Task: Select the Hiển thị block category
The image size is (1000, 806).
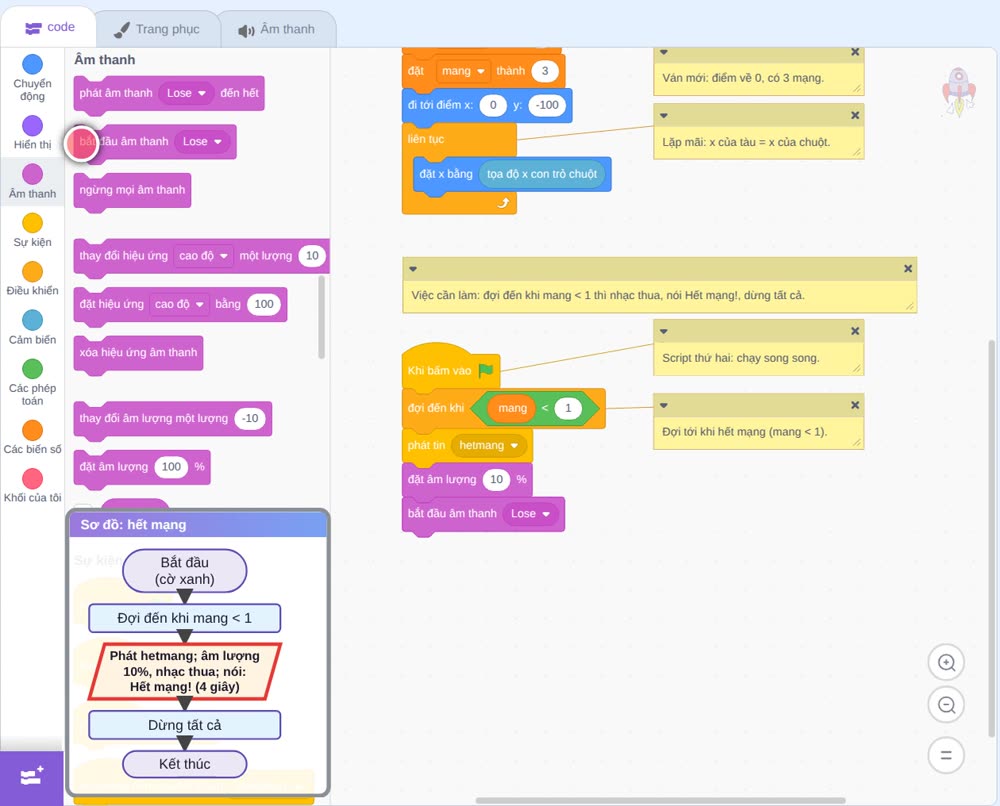Action: [x=32, y=133]
